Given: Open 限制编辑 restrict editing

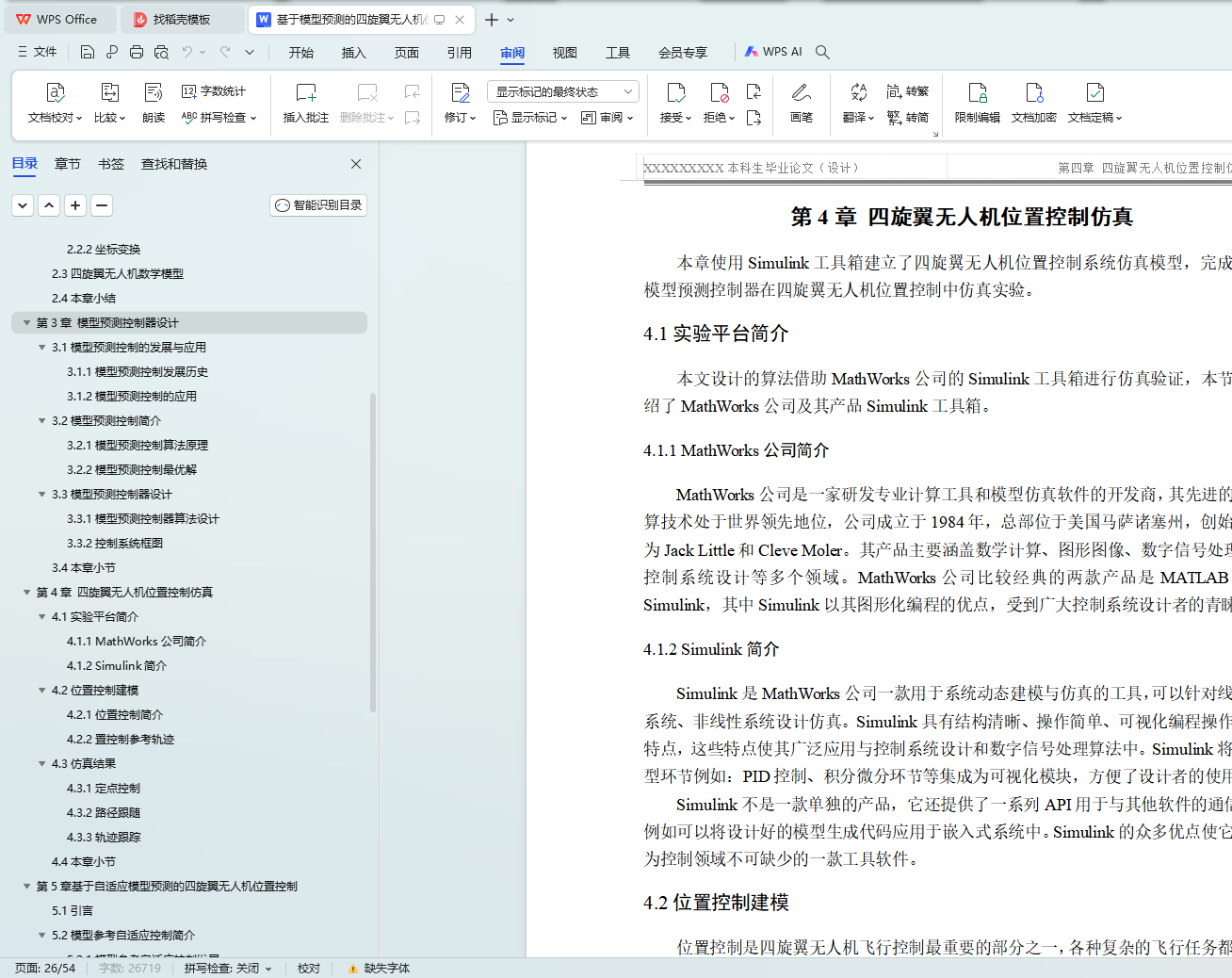Looking at the screenshot, I should click(x=978, y=103).
